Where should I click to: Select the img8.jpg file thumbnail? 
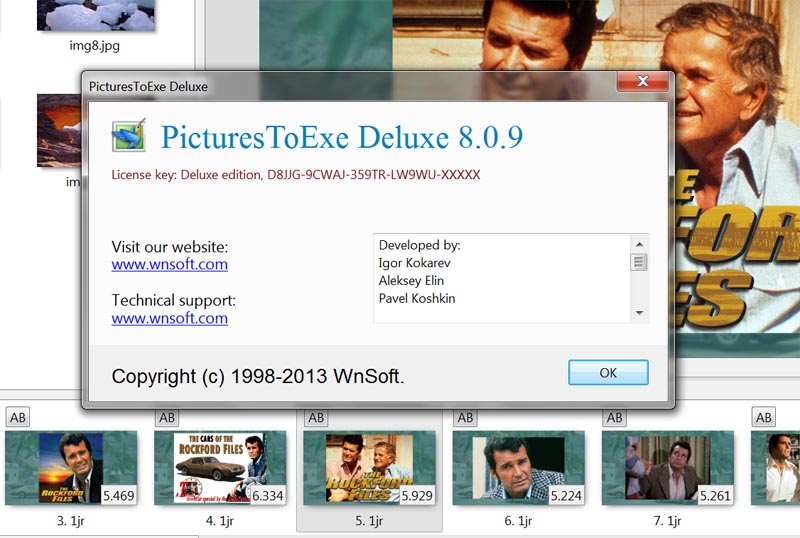(96, 15)
